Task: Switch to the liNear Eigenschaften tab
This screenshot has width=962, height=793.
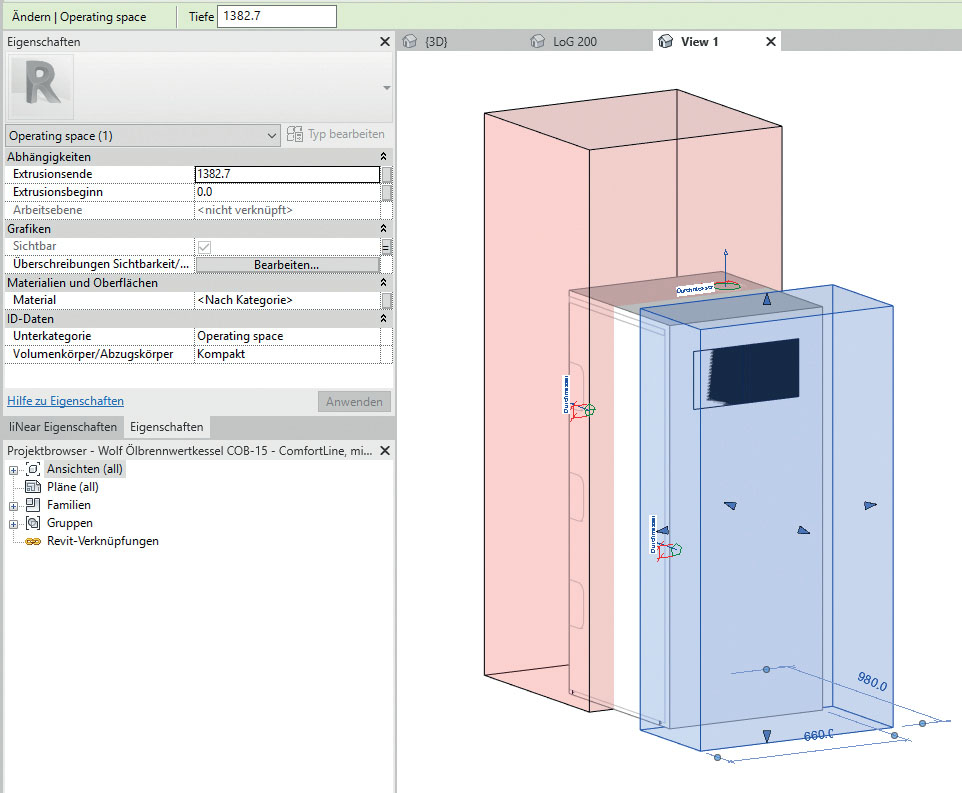Action: (x=63, y=427)
